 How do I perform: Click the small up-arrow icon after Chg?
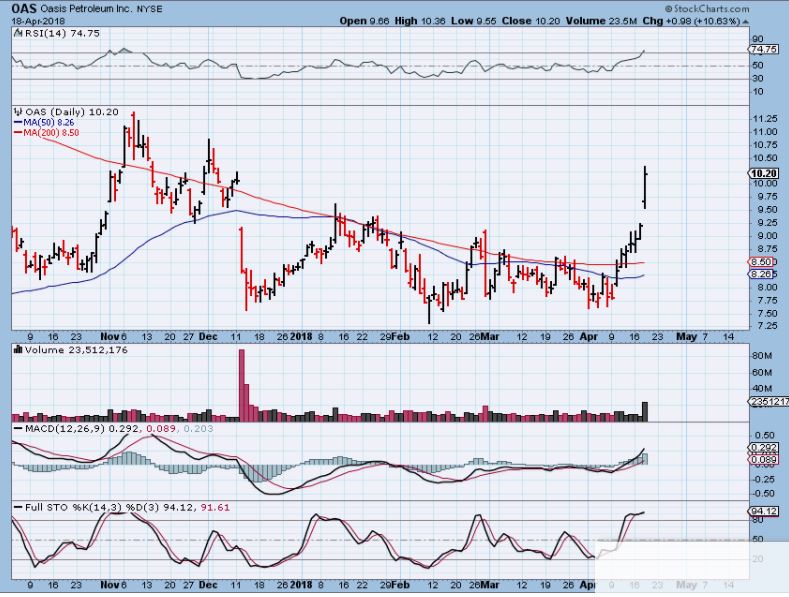point(745,22)
